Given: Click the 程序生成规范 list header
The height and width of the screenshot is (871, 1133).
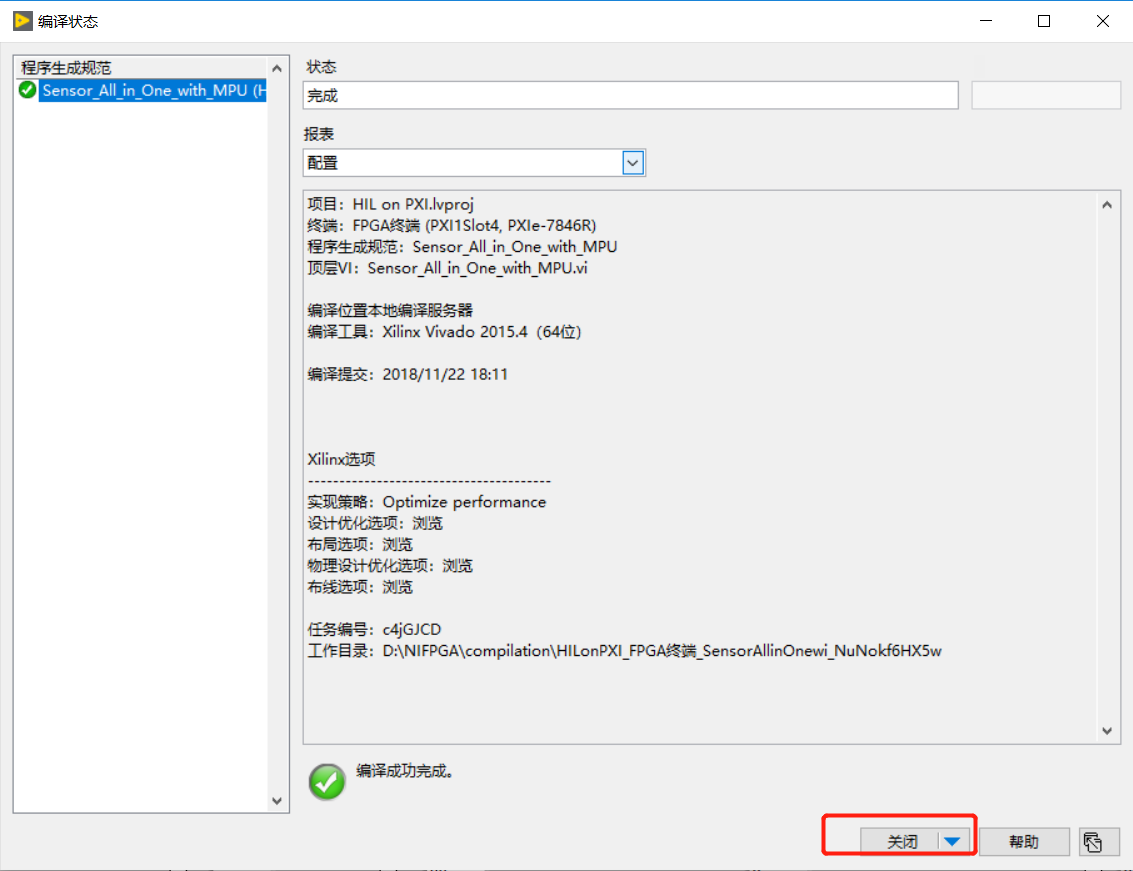Looking at the screenshot, I should click(142, 67).
